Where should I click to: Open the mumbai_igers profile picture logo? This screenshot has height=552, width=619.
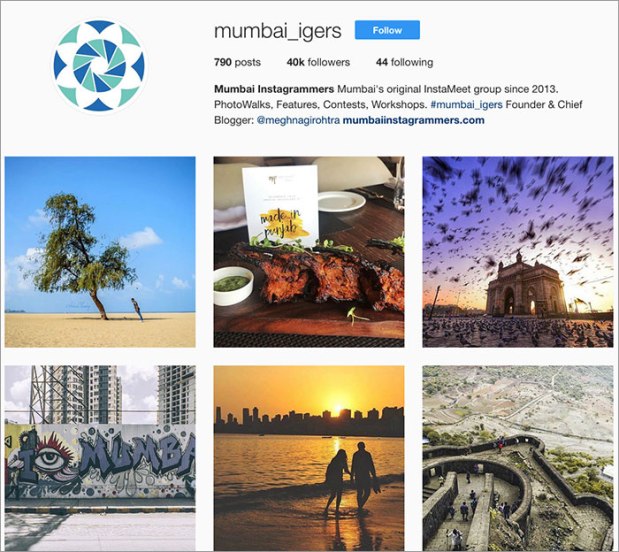point(99,66)
